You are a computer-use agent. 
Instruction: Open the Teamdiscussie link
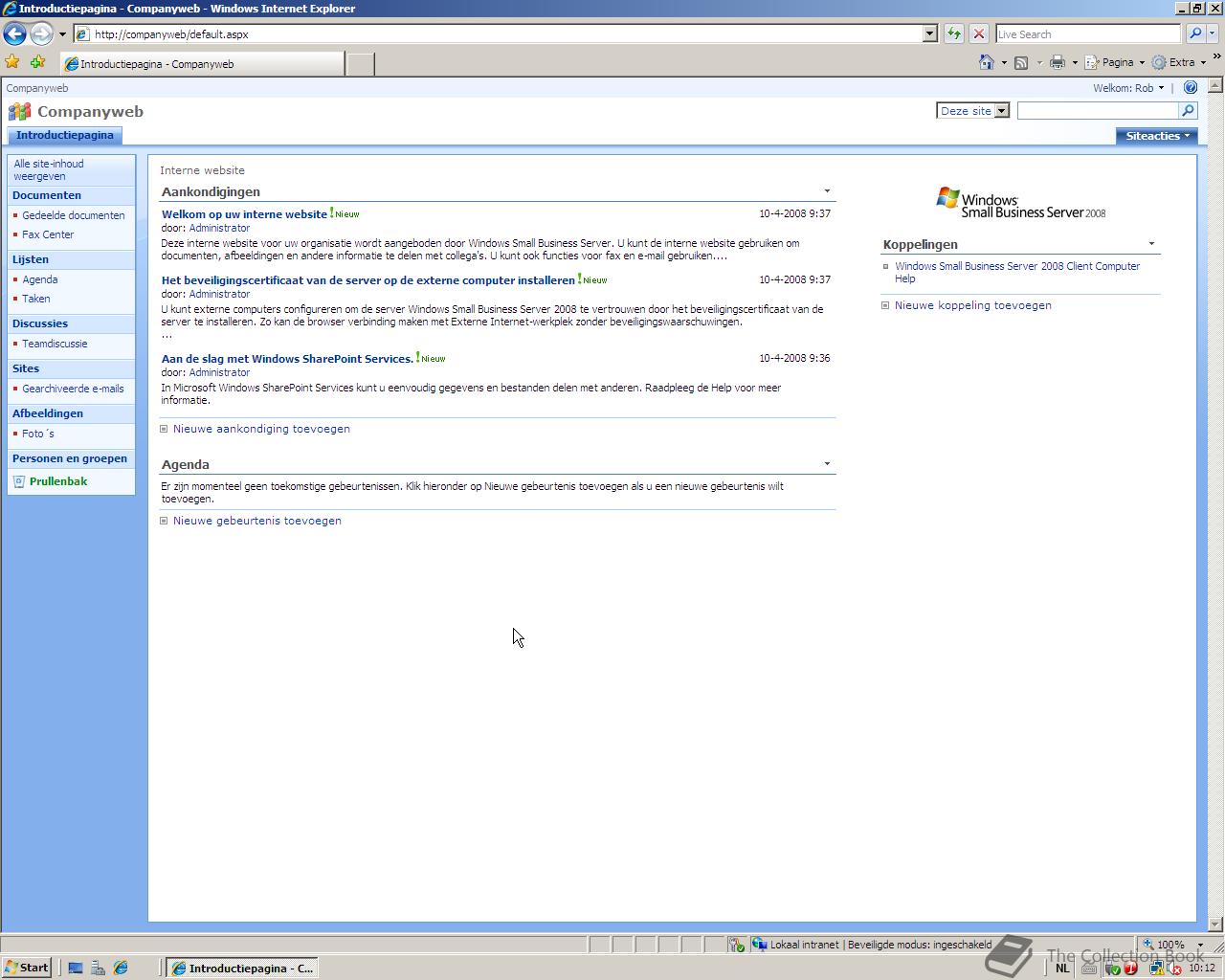click(x=55, y=344)
